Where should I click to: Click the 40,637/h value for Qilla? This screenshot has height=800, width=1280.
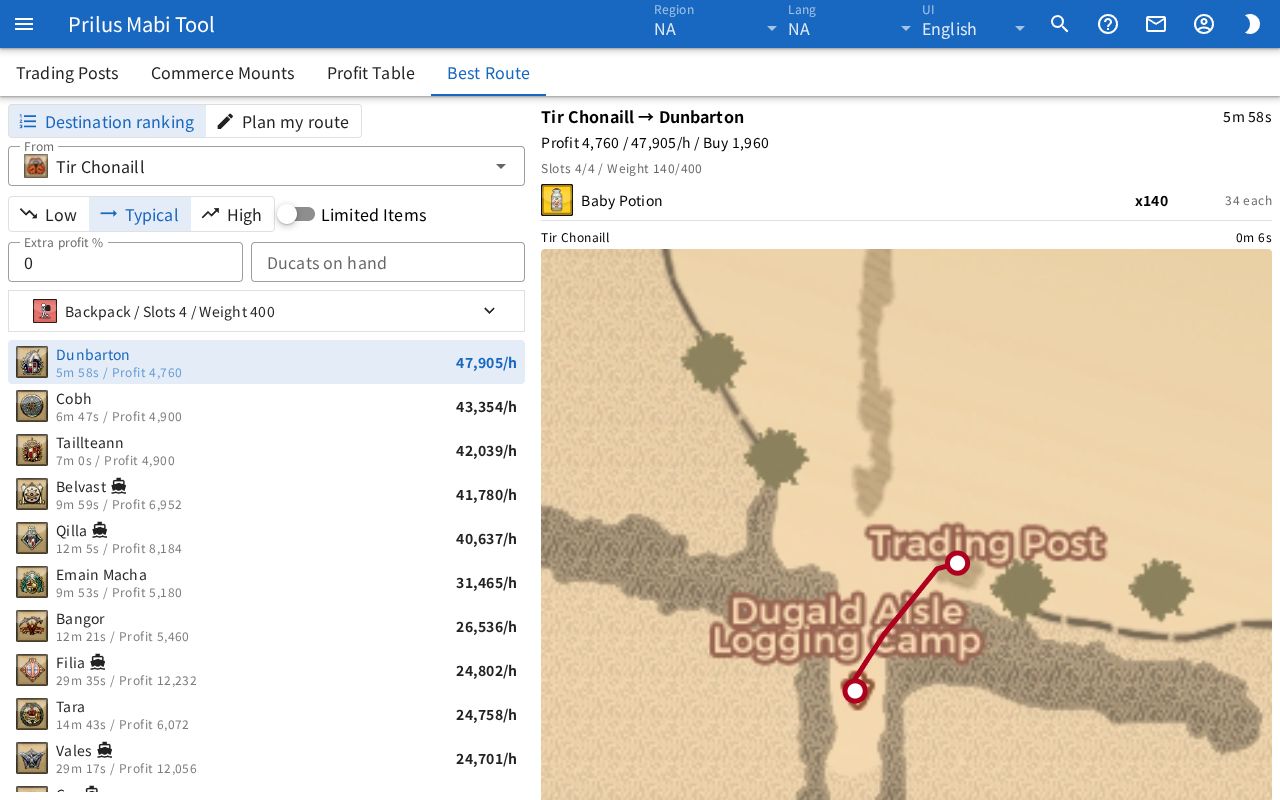486,538
